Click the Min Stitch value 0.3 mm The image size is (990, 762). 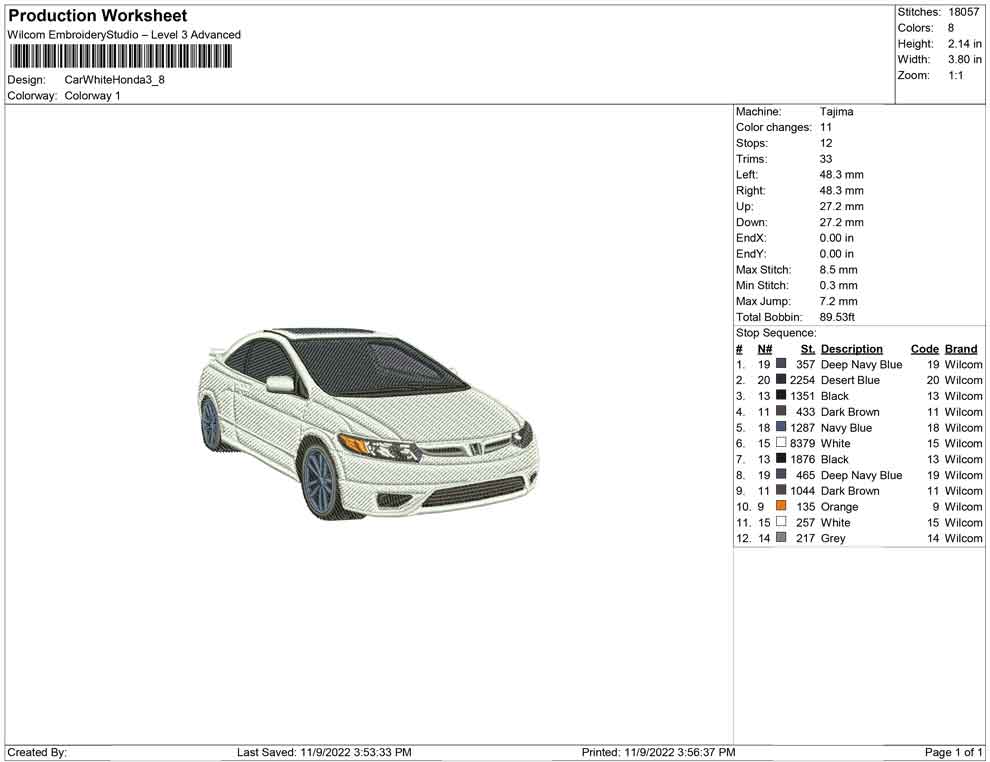(x=838, y=285)
